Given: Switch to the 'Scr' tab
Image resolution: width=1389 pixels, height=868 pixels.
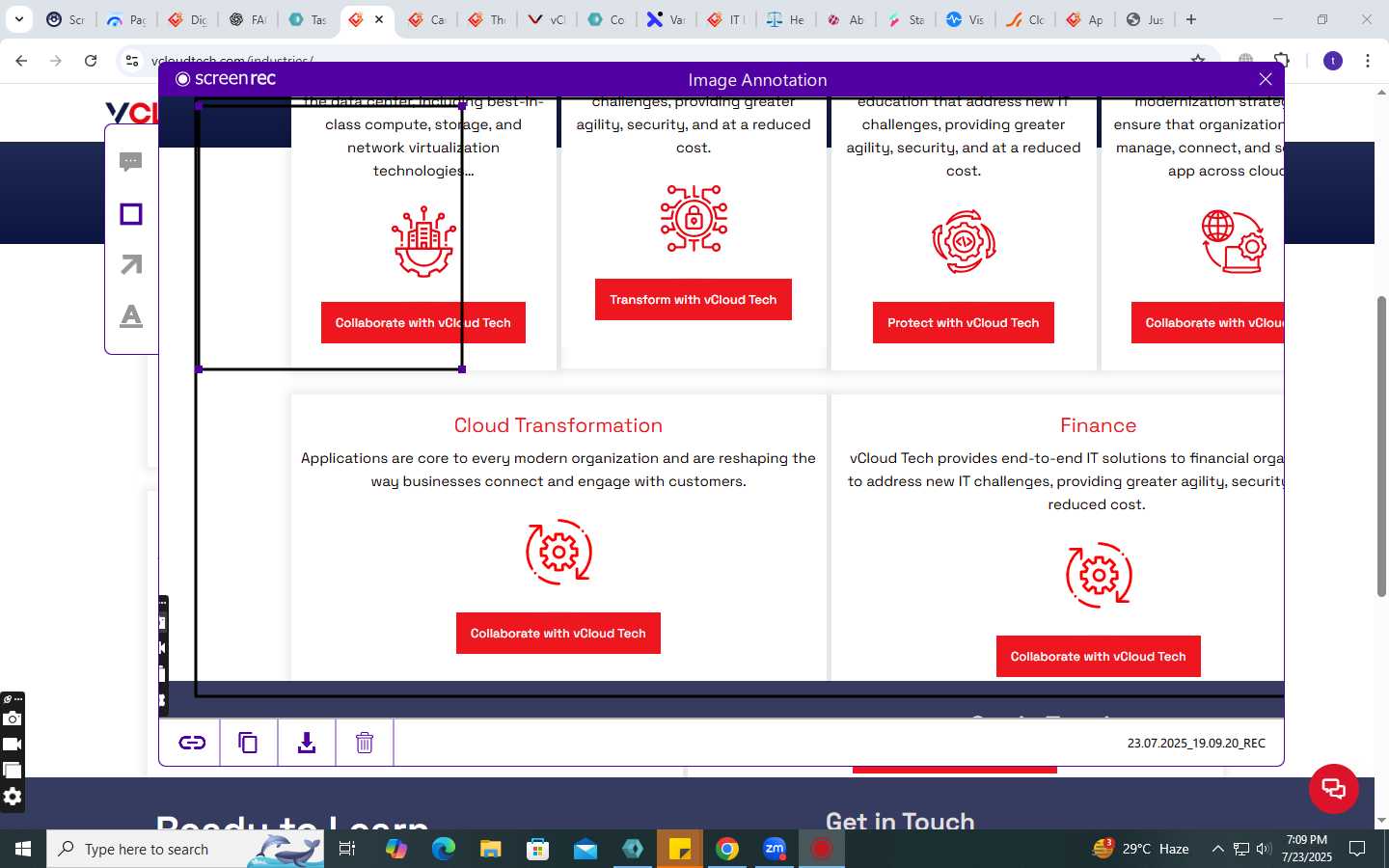Looking at the screenshot, I should pos(67,19).
